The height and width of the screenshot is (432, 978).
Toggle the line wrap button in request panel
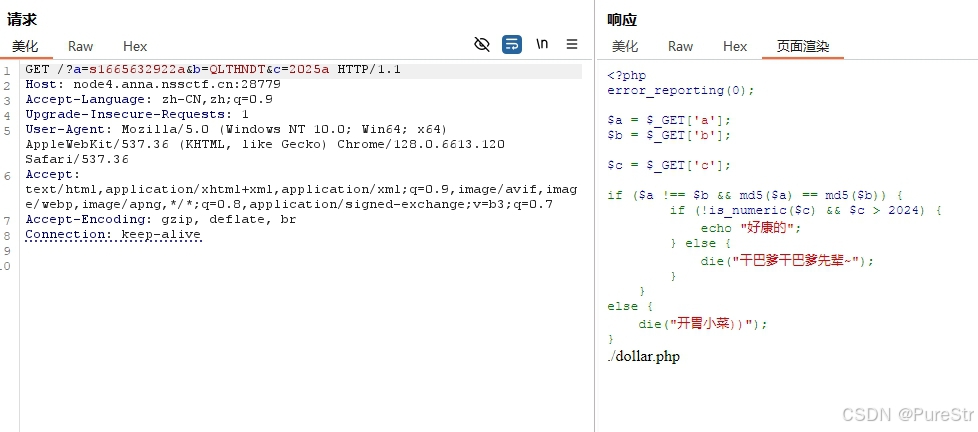click(x=512, y=44)
